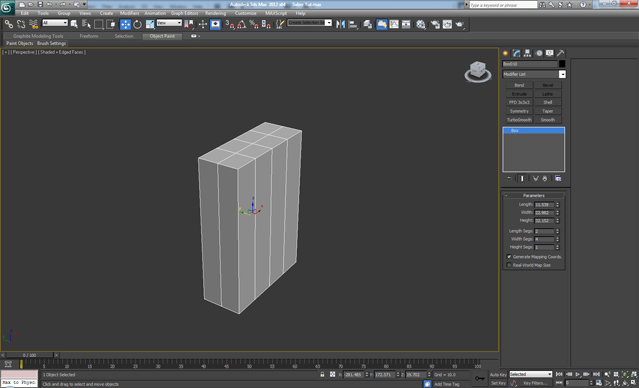
Task: Click the Align tool icon
Action: coord(353,24)
